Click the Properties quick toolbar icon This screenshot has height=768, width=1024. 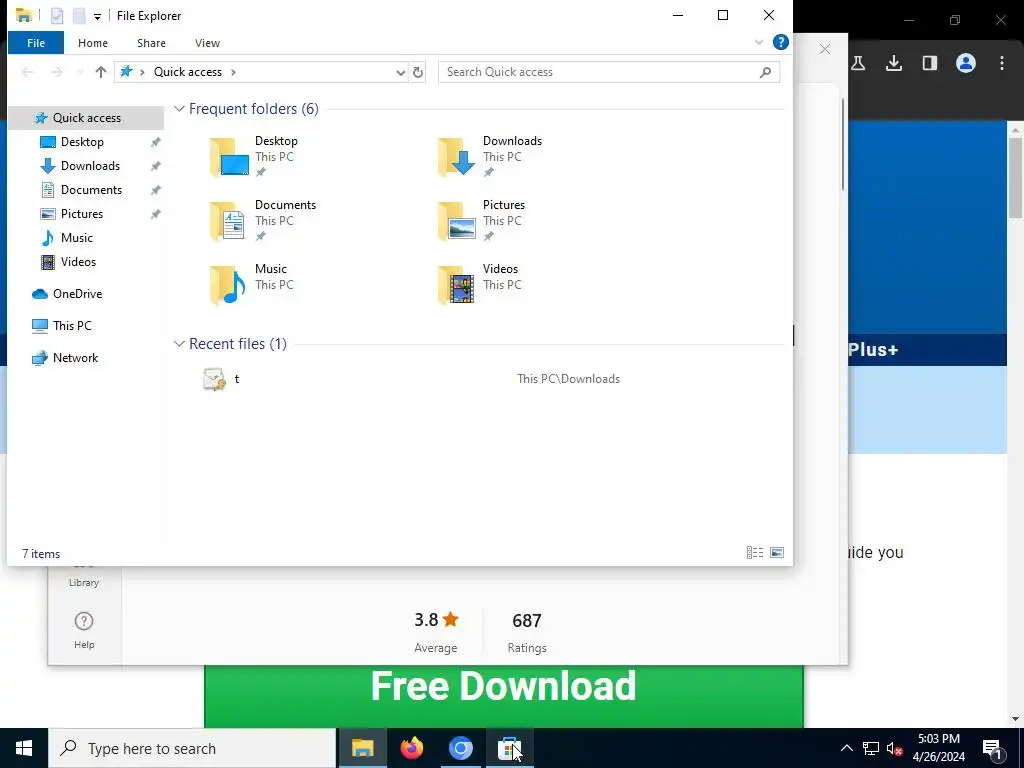(x=57, y=16)
